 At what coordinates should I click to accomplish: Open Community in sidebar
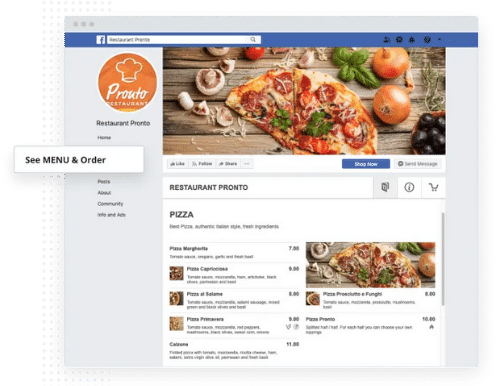[x=110, y=204]
